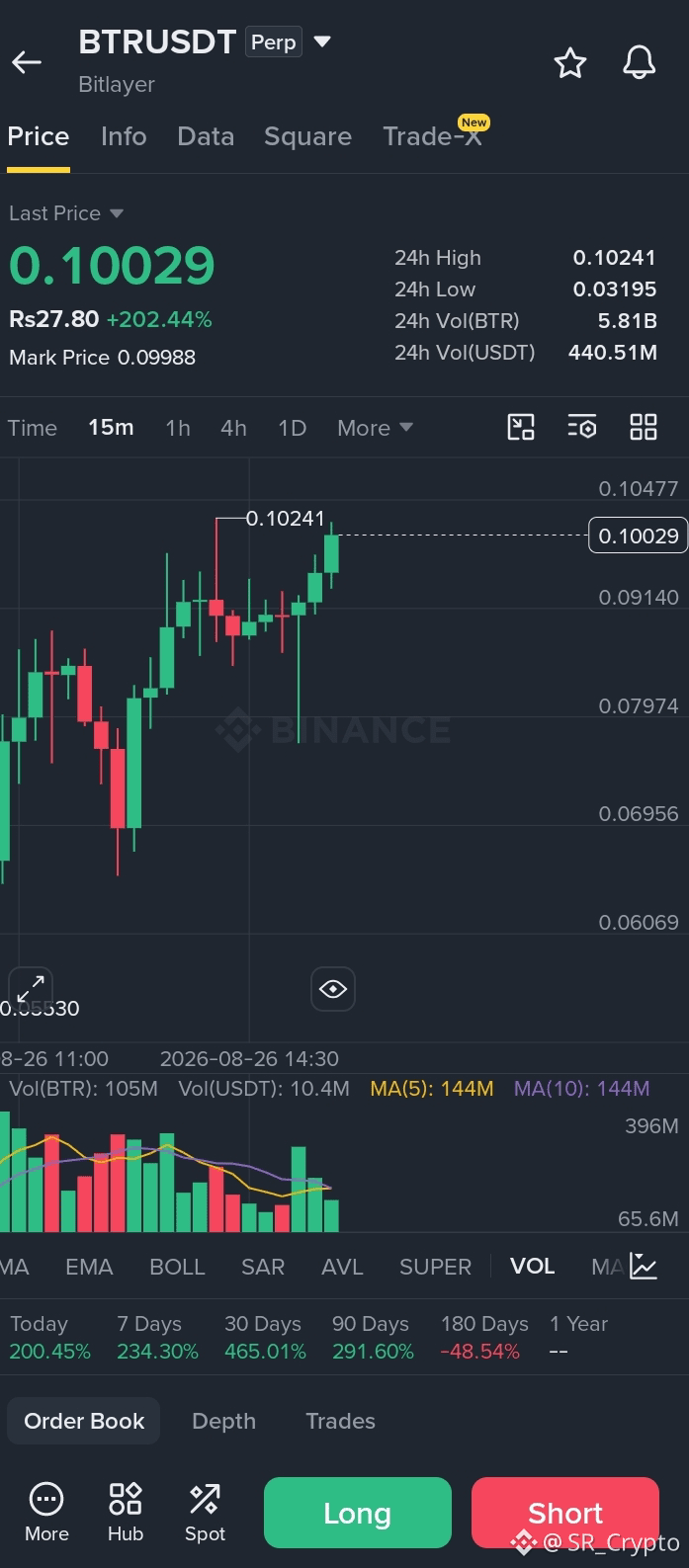Image resolution: width=689 pixels, height=1568 pixels.
Task: Open price alert bell icon
Action: tap(640, 62)
